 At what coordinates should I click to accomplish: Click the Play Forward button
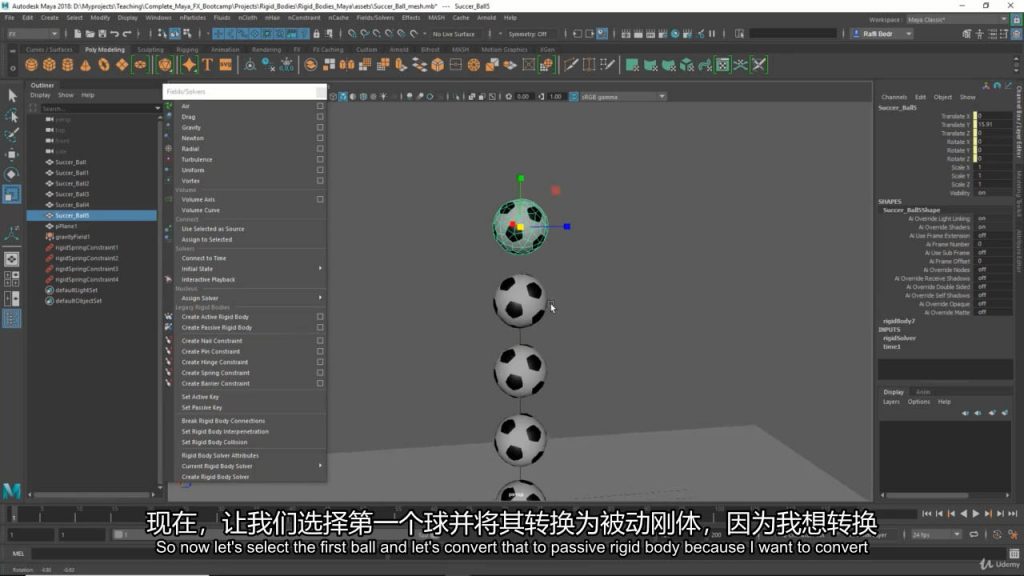pos(976,514)
